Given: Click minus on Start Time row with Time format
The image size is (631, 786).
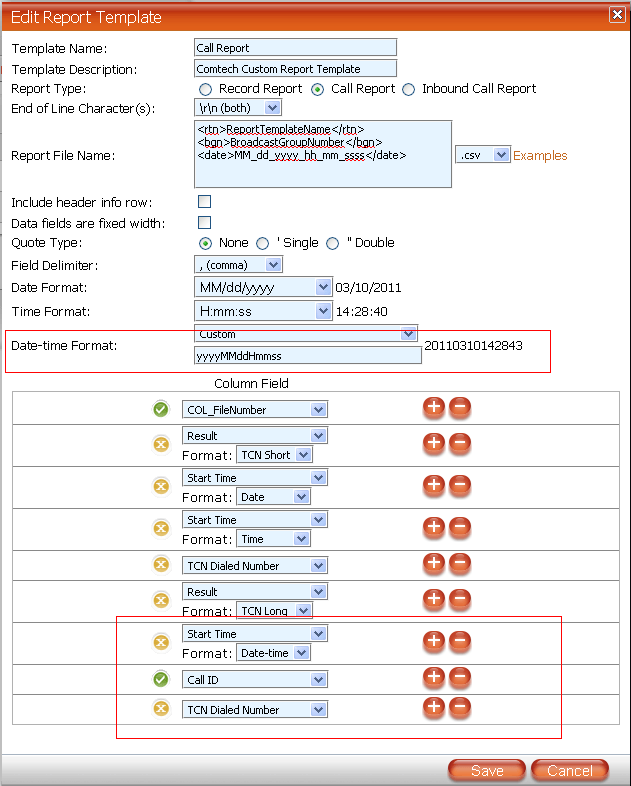Looking at the screenshot, I should [460, 527].
